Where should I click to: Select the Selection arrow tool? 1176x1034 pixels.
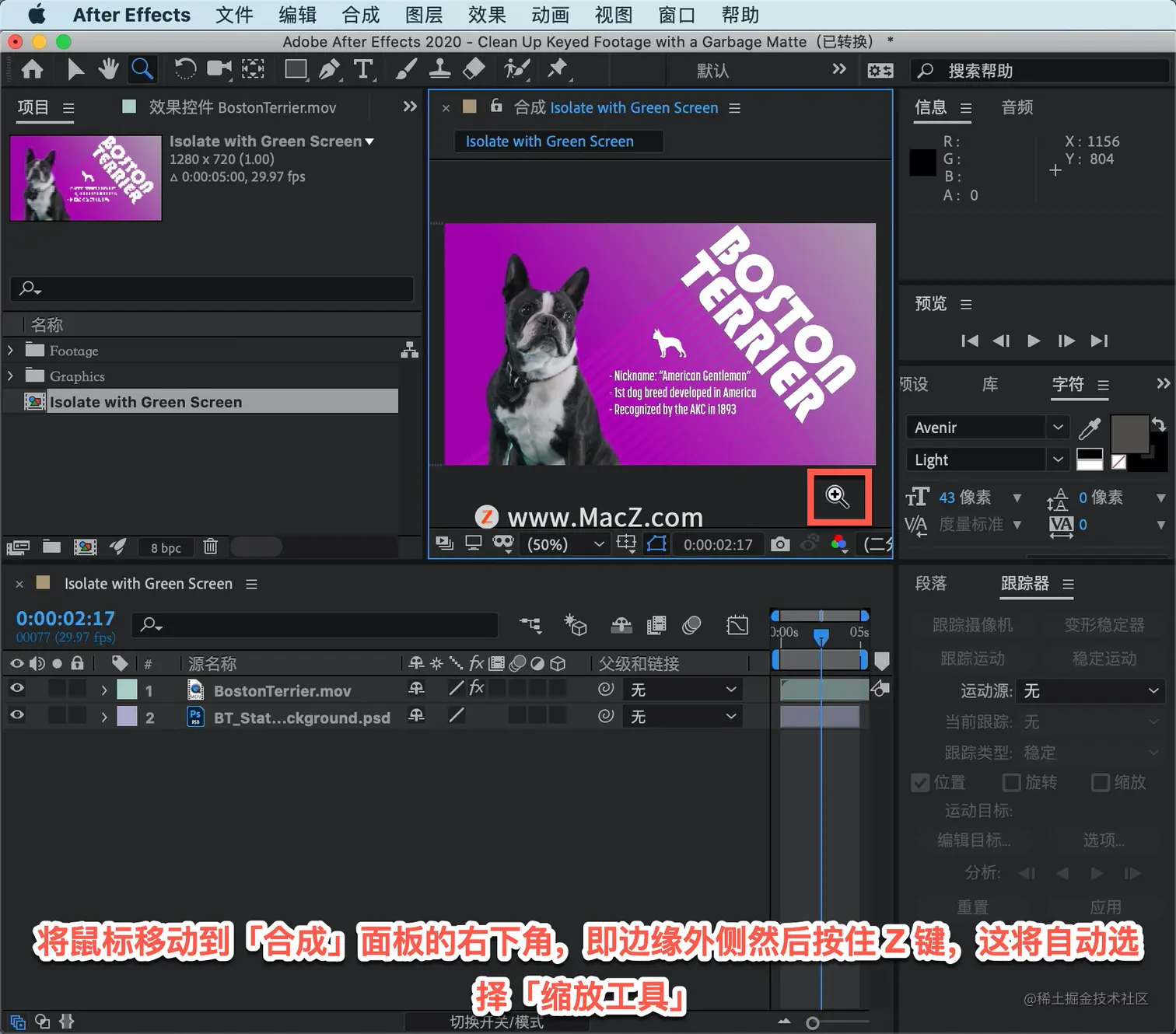pyautogui.click(x=75, y=70)
